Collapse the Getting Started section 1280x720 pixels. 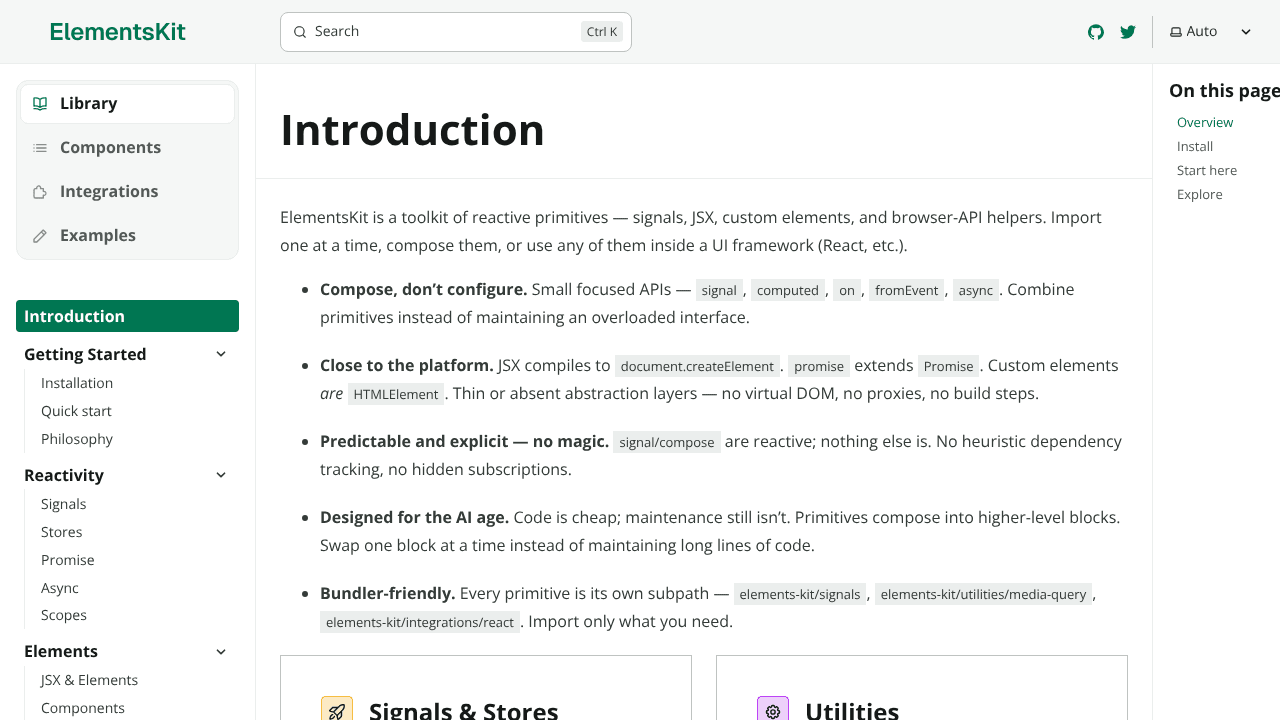click(x=221, y=354)
